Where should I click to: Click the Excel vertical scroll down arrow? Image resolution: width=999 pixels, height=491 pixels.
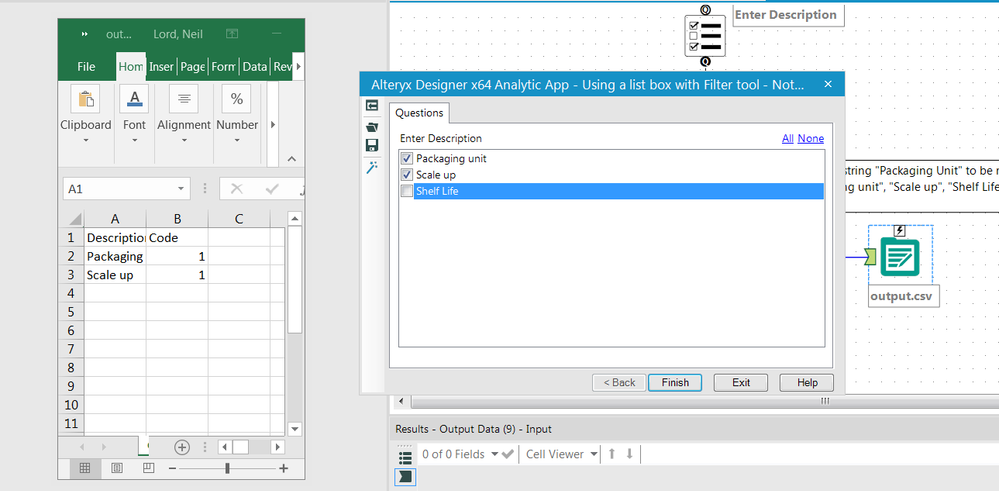tap(294, 429)
